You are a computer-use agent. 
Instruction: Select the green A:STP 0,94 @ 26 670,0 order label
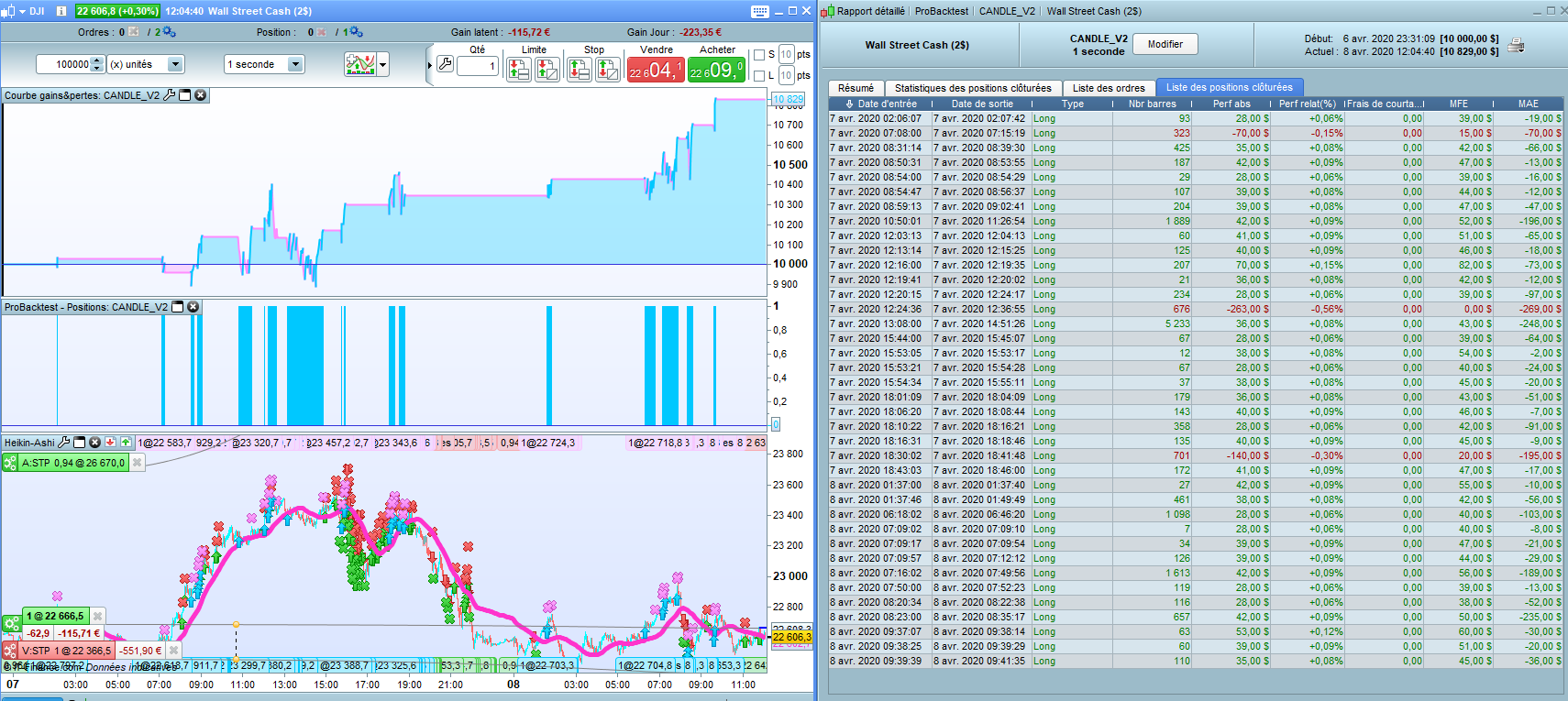coord(72,463)
